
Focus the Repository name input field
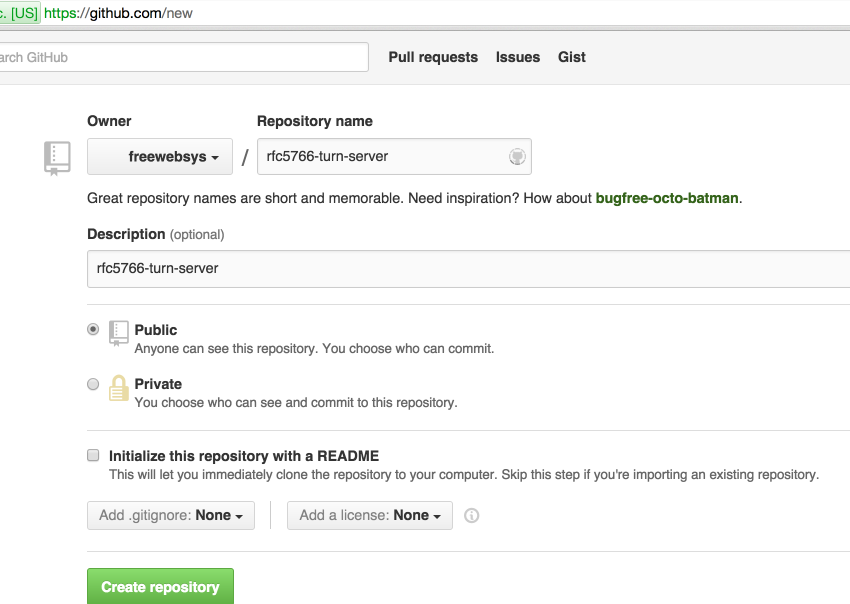(394, 157)
